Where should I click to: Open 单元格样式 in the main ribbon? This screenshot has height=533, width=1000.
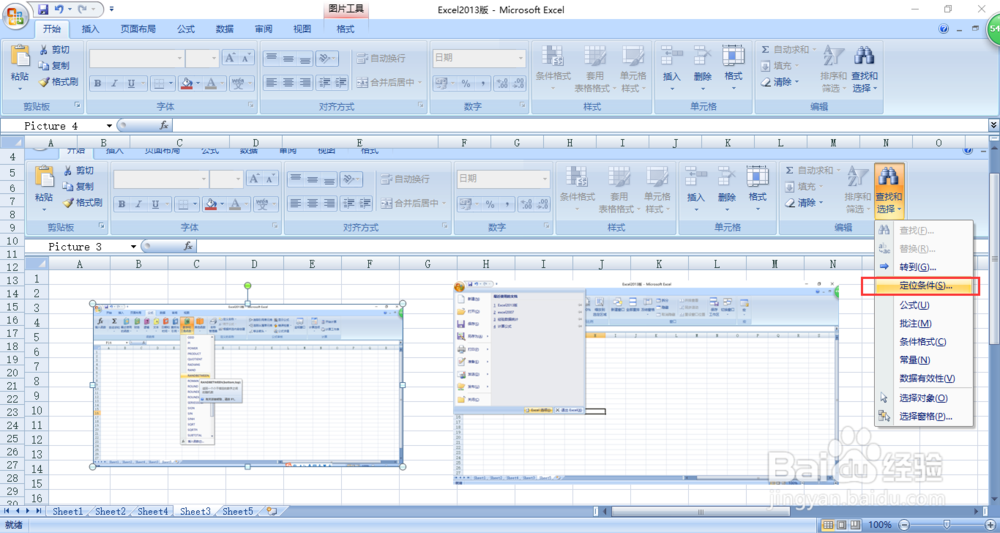pyautogui.click(x=633, y=69)
